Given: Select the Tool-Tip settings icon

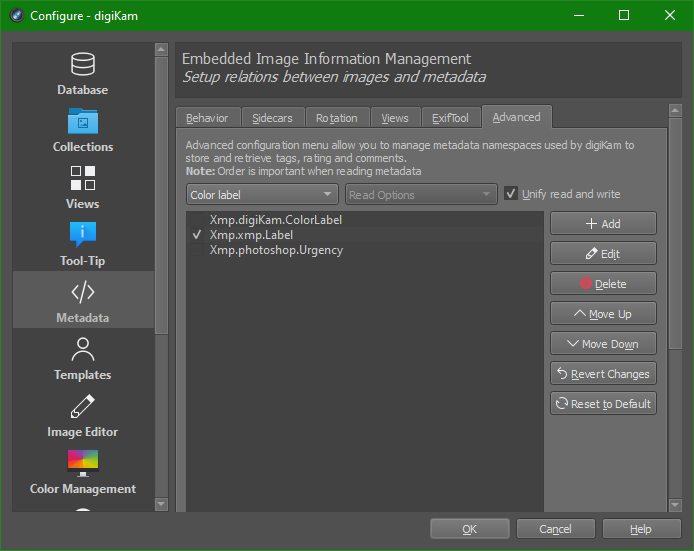Looking at the screenshot, I should pyautogui.click(x=83, y=236).
